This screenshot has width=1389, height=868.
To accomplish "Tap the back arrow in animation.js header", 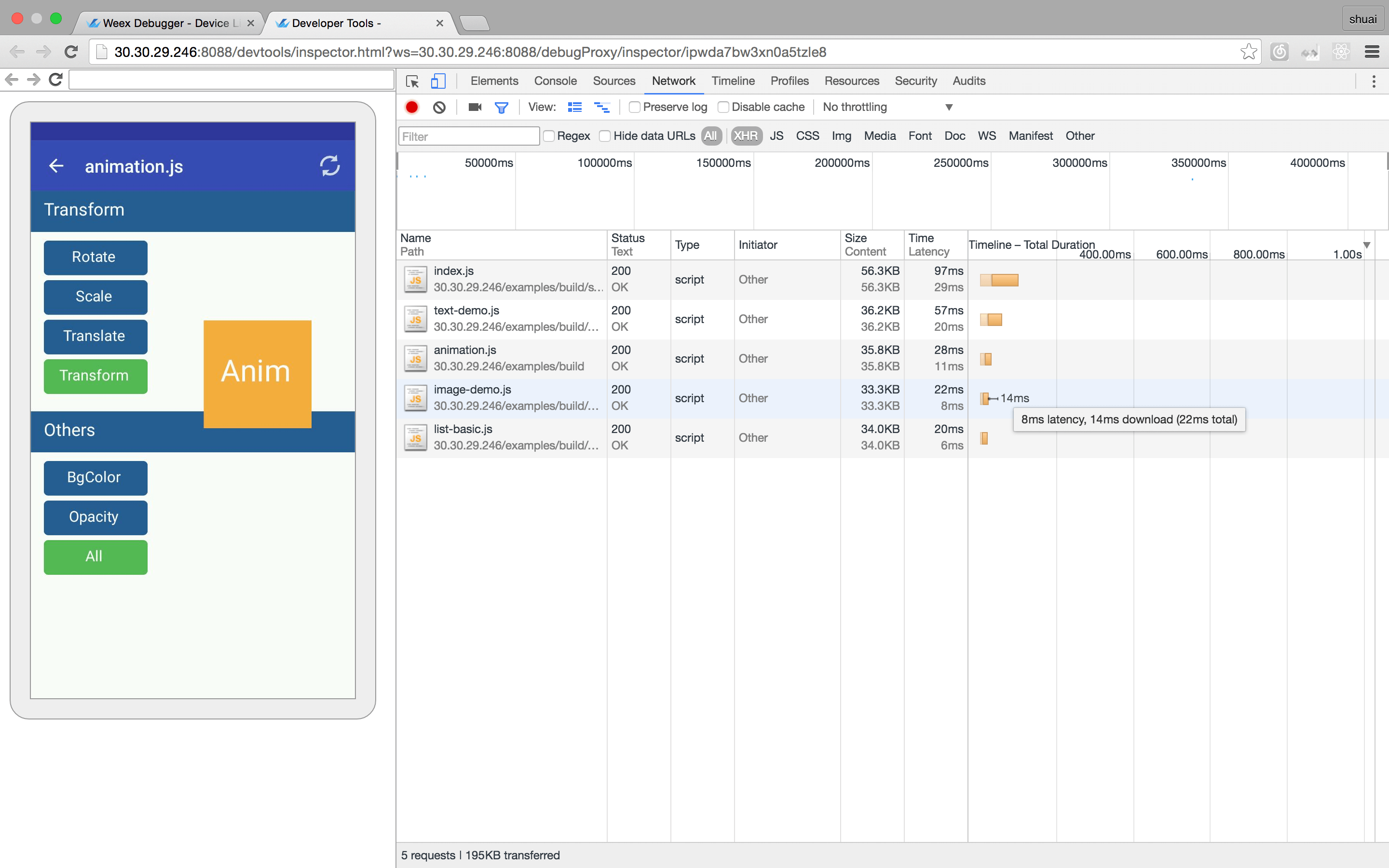I will 55,166.
